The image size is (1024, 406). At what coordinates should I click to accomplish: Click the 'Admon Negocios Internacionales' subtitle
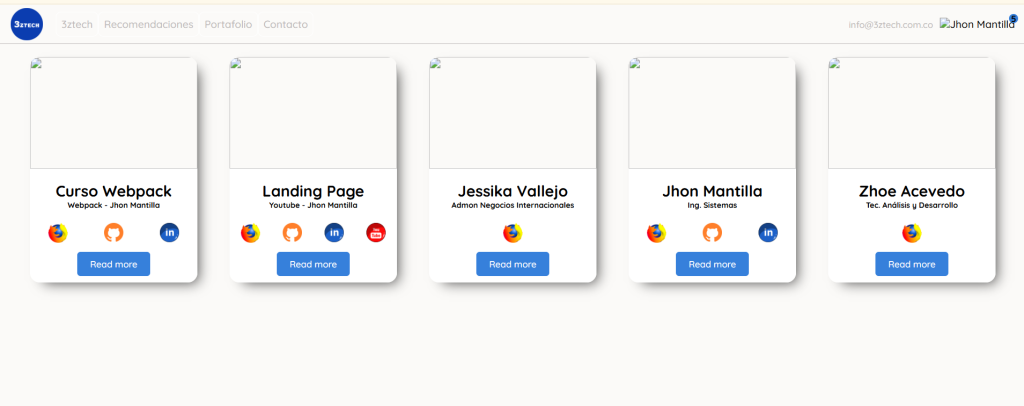pyautogui.click(x=513, y=205)
